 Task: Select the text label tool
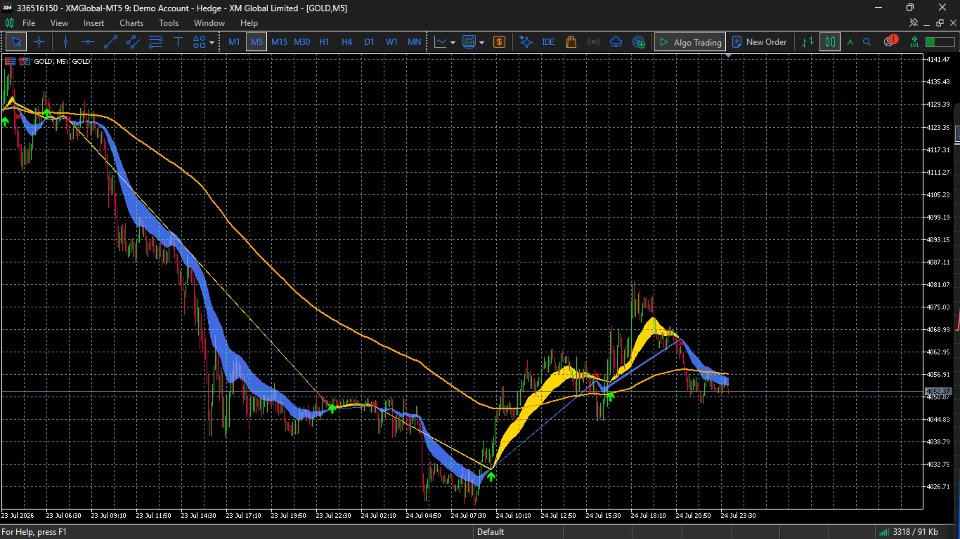pyautogui.click(x=178, y=42)
